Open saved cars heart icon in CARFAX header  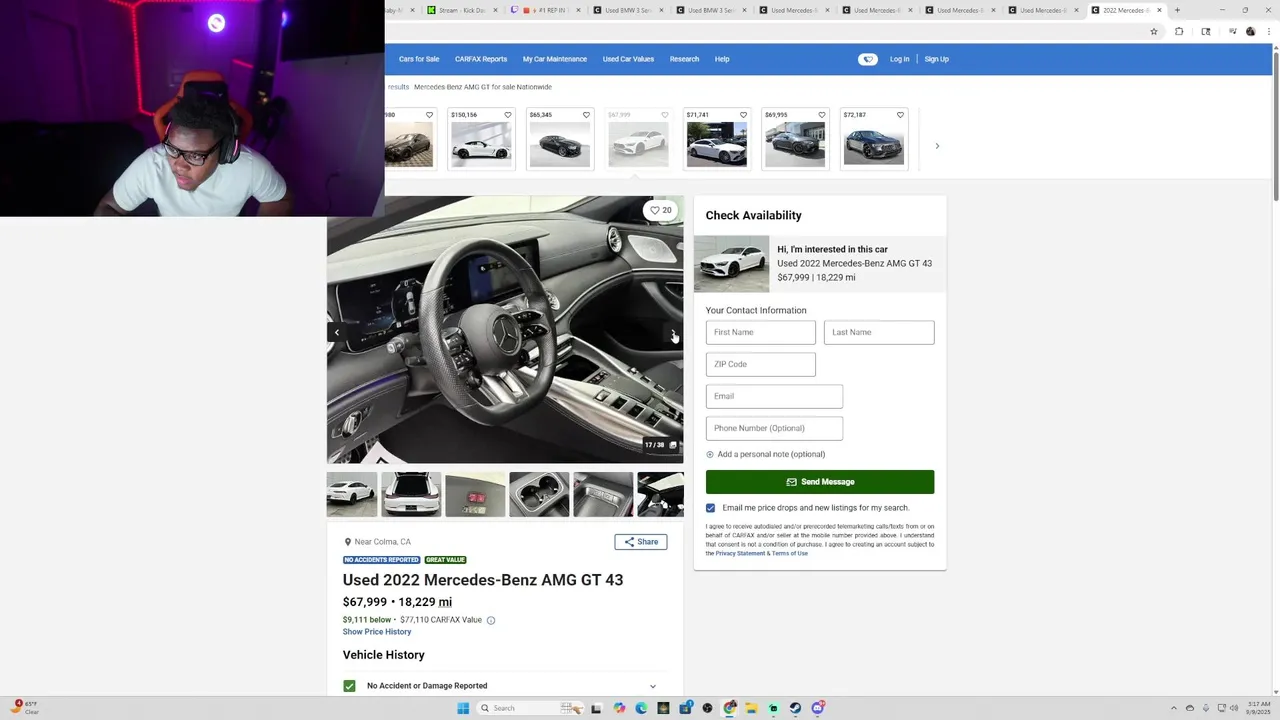[867, 59]
